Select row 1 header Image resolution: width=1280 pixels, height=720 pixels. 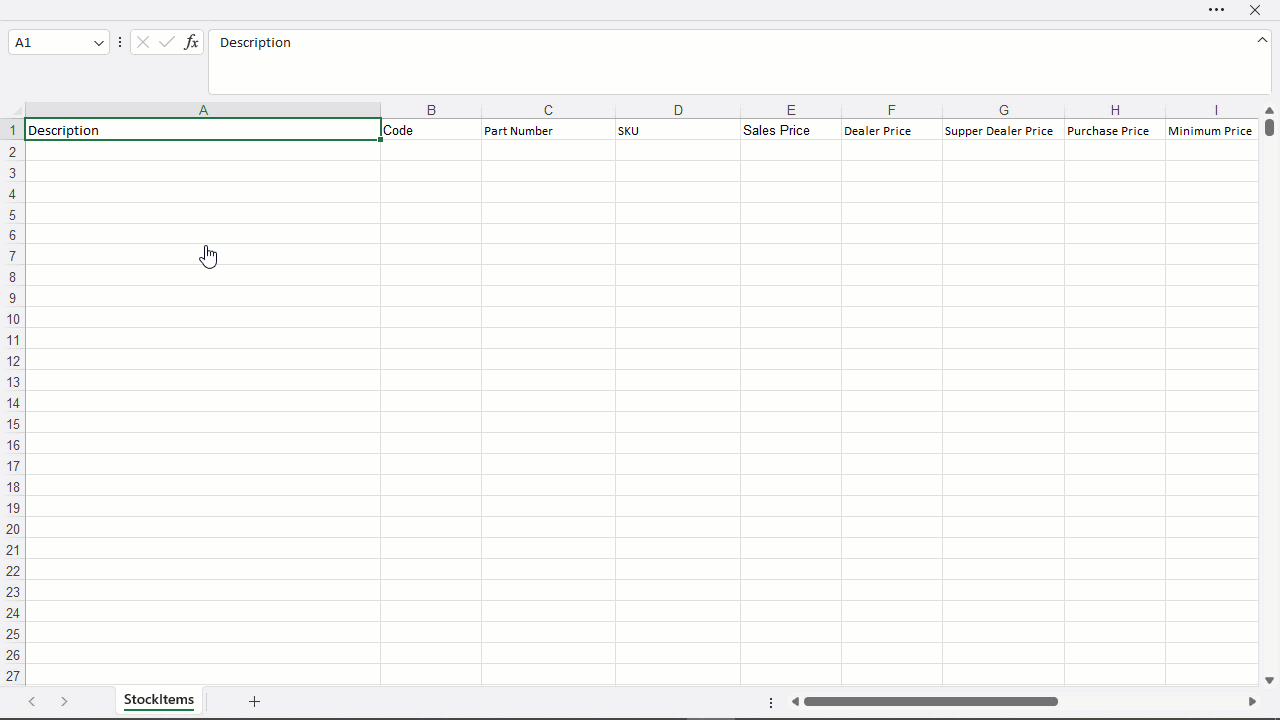[x=13, y=130]
